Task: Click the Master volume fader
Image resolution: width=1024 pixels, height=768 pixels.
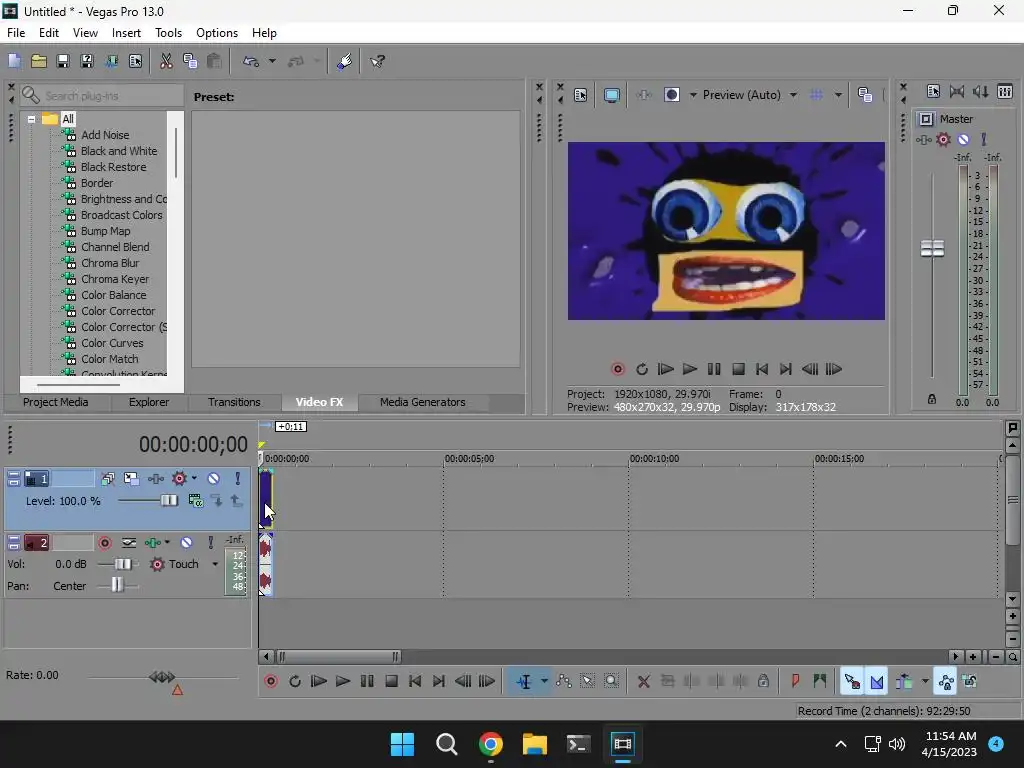Action: (x=932, y=249)
